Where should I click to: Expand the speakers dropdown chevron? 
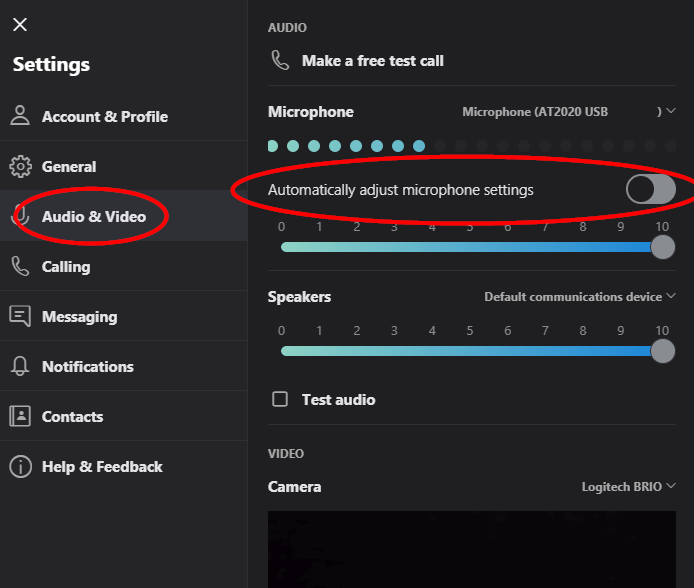coord(671,295)
